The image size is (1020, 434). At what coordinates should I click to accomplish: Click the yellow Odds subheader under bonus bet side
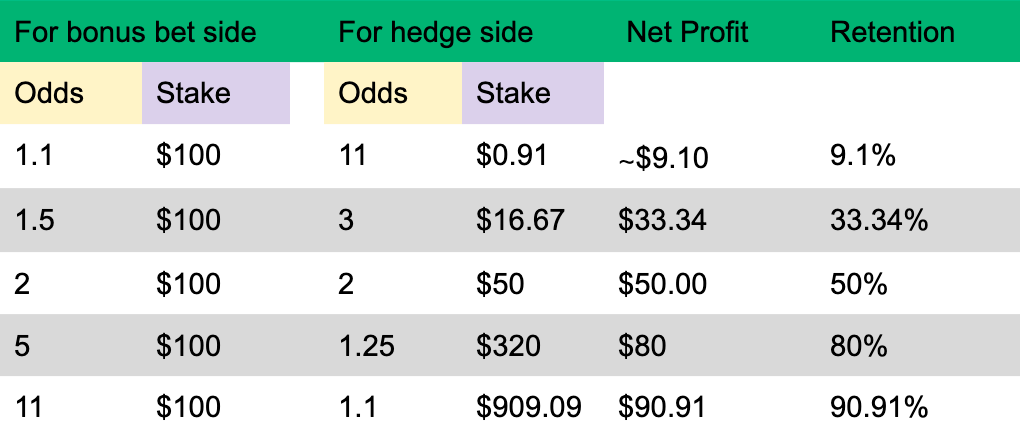coord(49,93)
